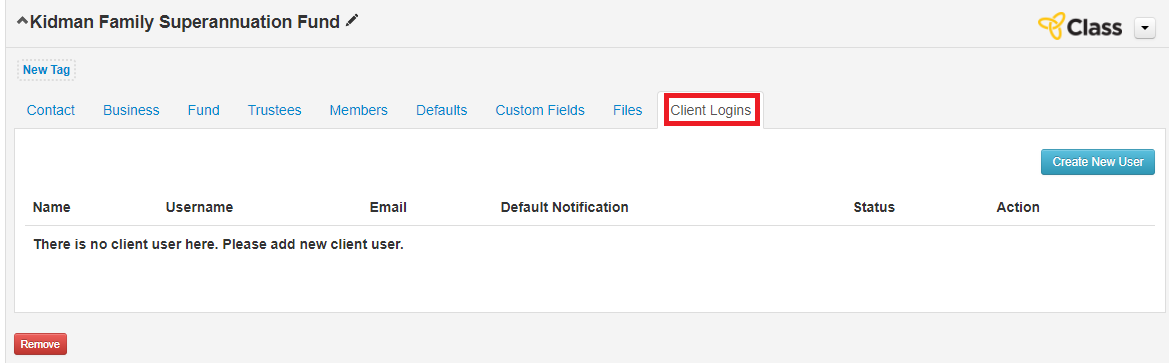Click the Status column header
This screenshot has width=1169, height=363.
click(874, 207)
